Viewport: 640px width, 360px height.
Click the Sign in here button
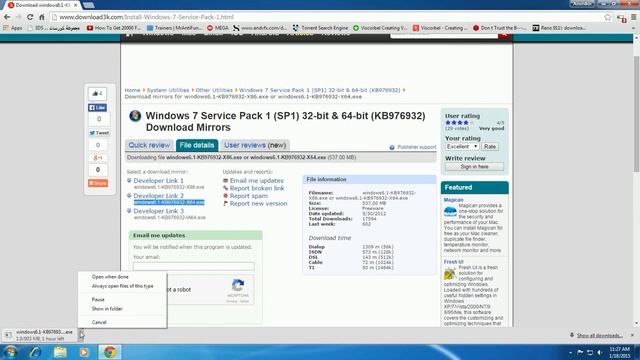click(x=474, y=167)
